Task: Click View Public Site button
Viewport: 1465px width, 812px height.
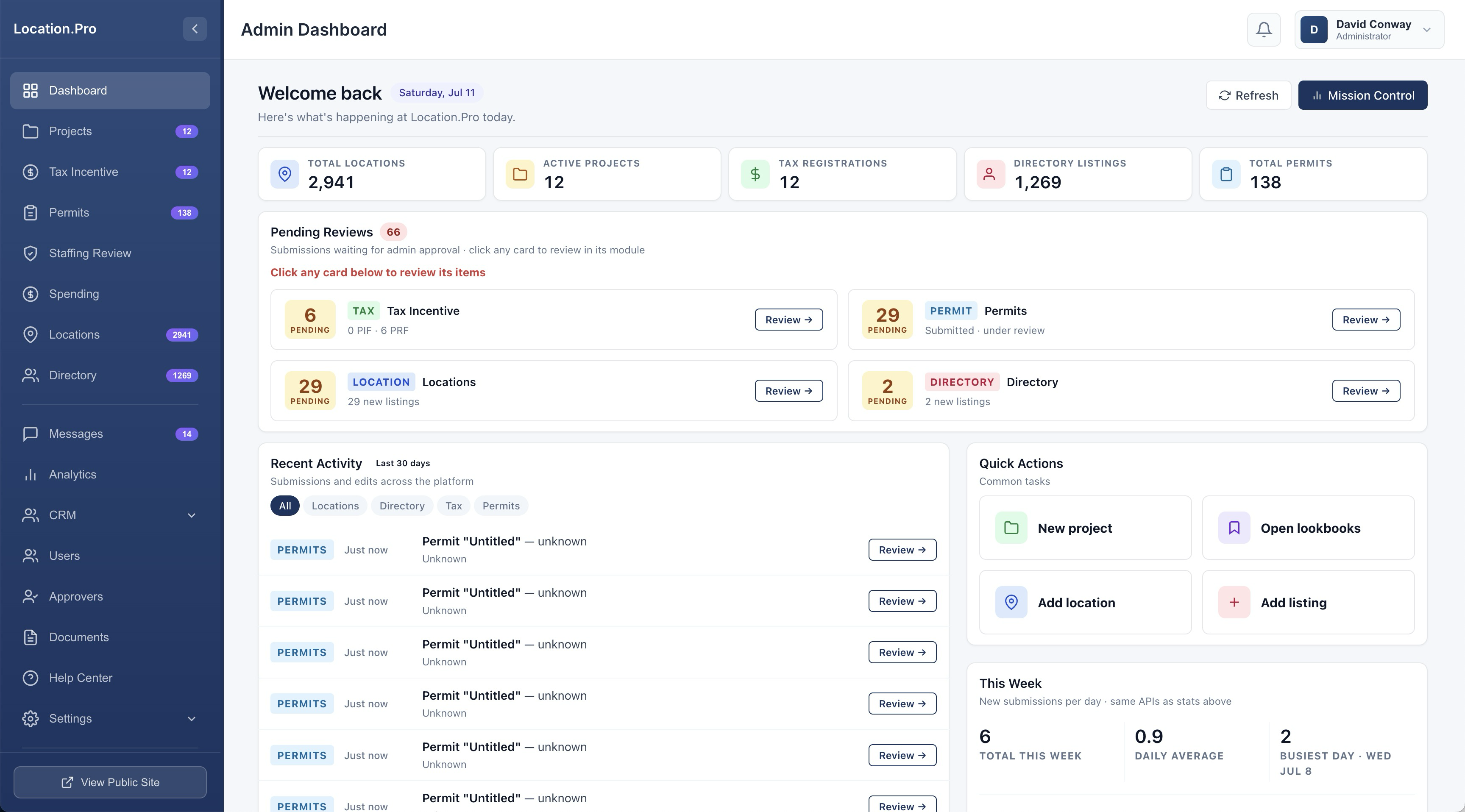Action: click(110, 782)
